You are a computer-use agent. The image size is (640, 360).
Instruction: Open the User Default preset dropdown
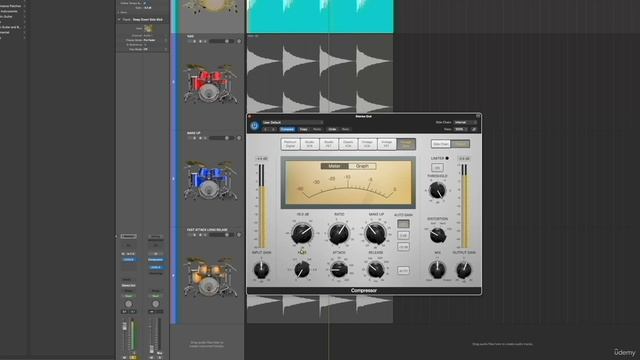click(x=292, y=122)
